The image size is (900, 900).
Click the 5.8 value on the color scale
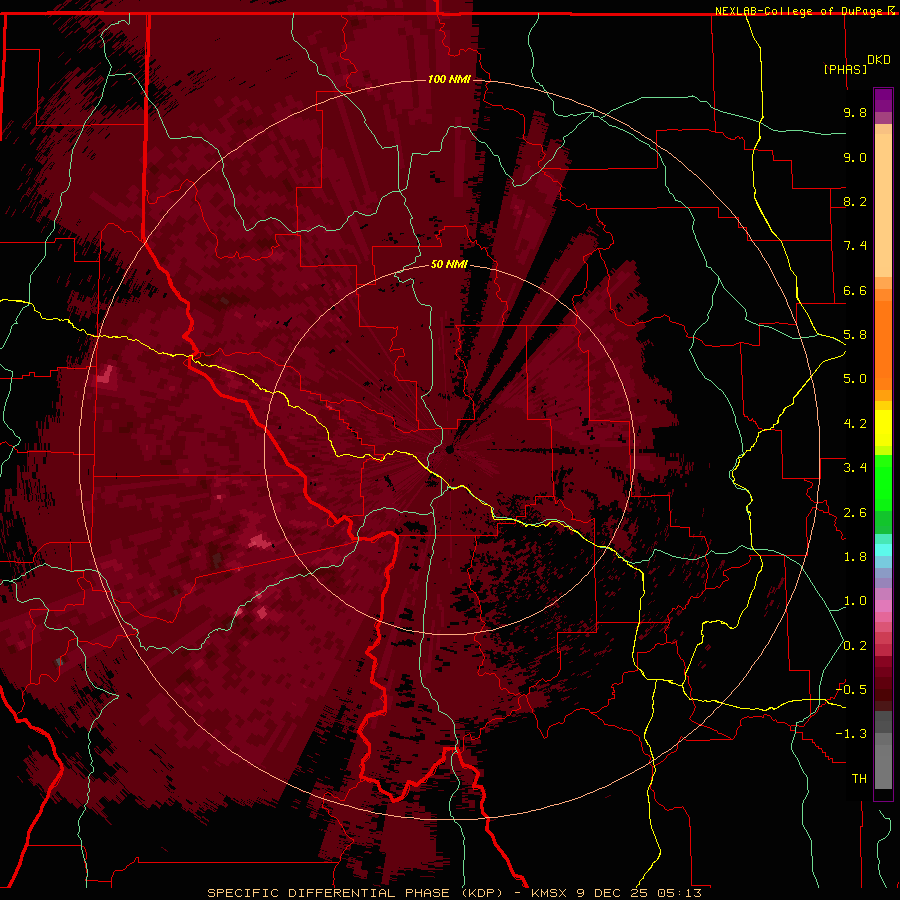click(855, 335)
